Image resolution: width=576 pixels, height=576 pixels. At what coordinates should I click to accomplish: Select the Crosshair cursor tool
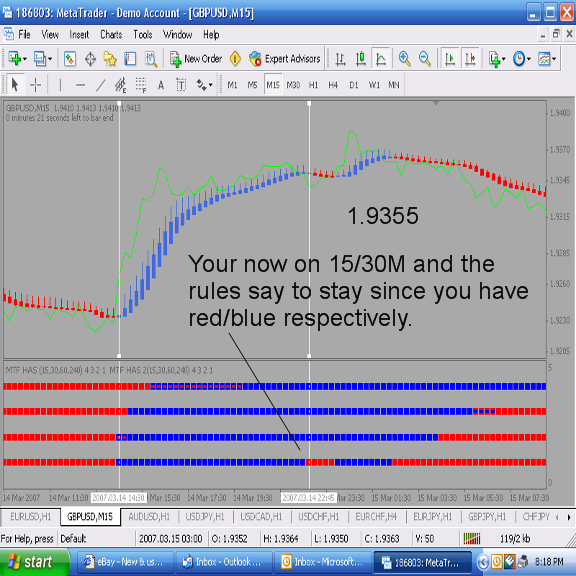point(36,85)
